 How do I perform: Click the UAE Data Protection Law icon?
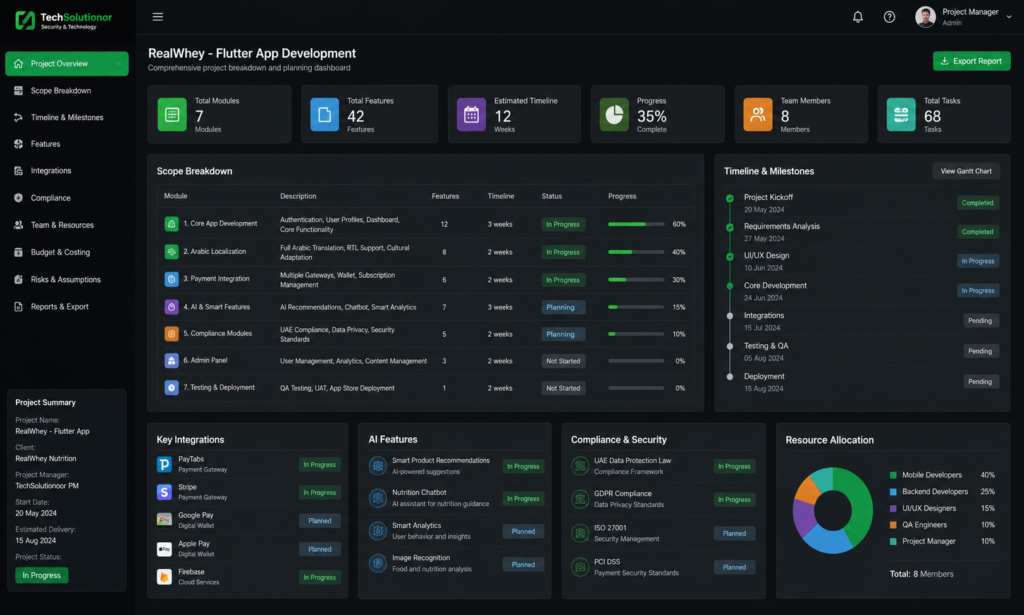click(x=580, y=466)
